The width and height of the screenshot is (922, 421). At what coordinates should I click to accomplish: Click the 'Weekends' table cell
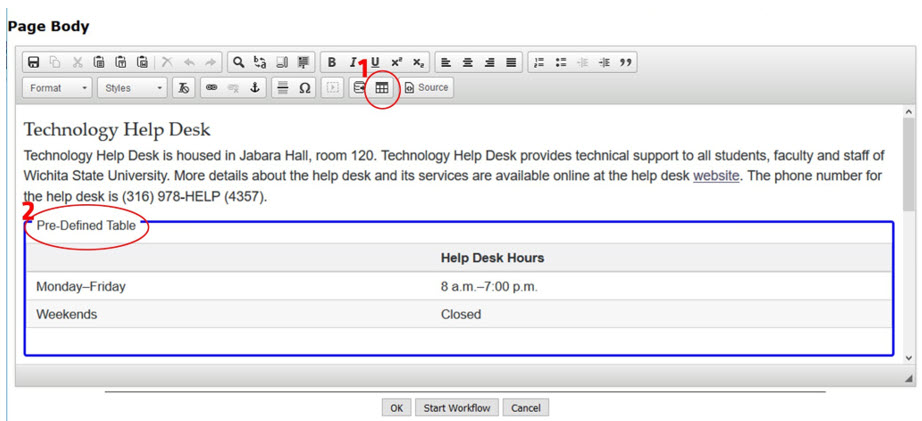[66, 315]
